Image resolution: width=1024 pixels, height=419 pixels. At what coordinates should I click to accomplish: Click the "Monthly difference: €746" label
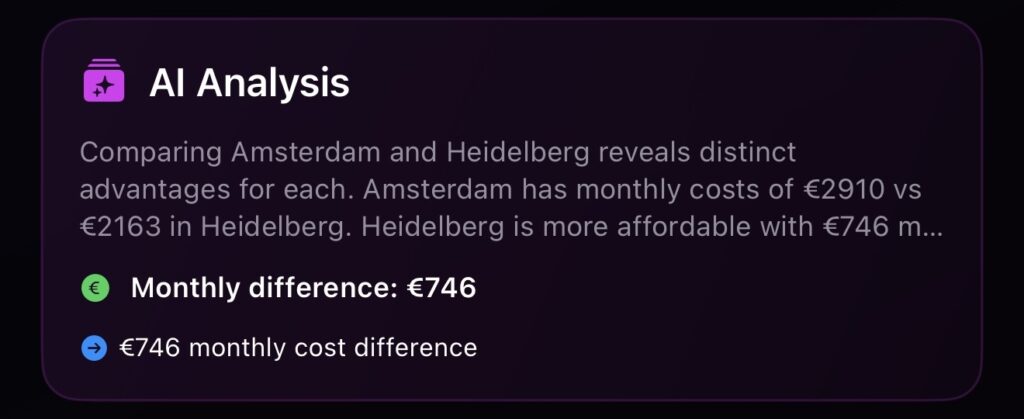tap(303, 289)
